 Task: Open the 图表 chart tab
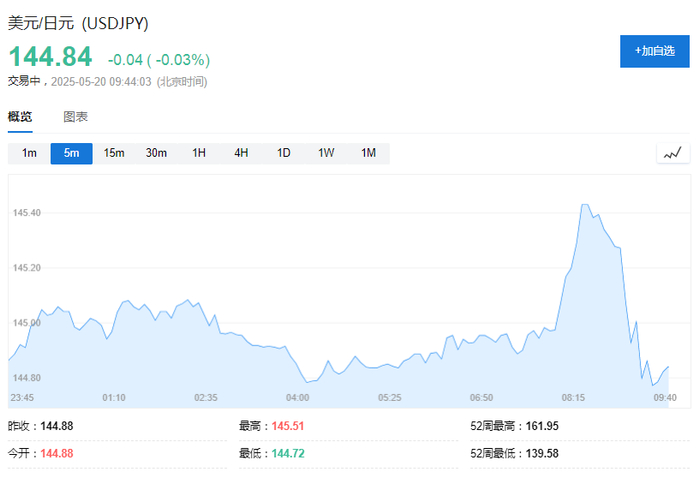coord(75,117)
